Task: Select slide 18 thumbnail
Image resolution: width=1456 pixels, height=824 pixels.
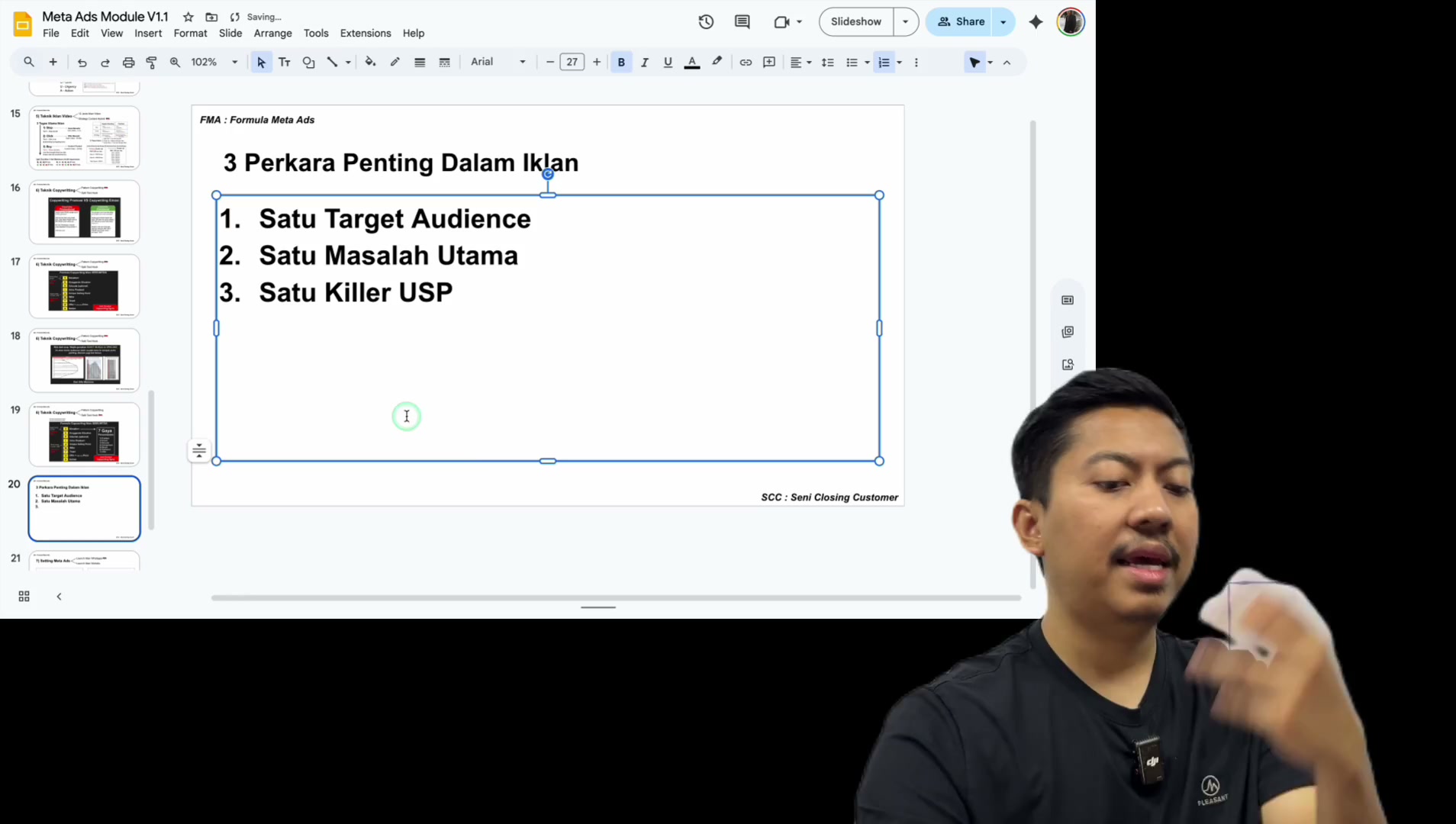Action: tap(84, 360)
